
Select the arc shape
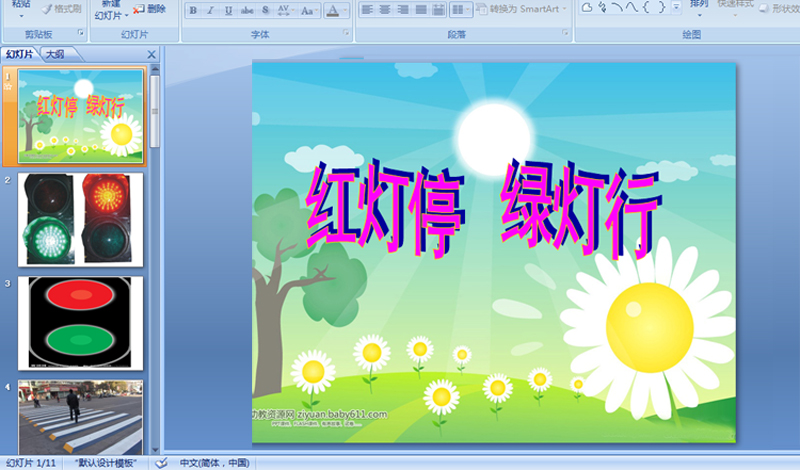(617, 7)
